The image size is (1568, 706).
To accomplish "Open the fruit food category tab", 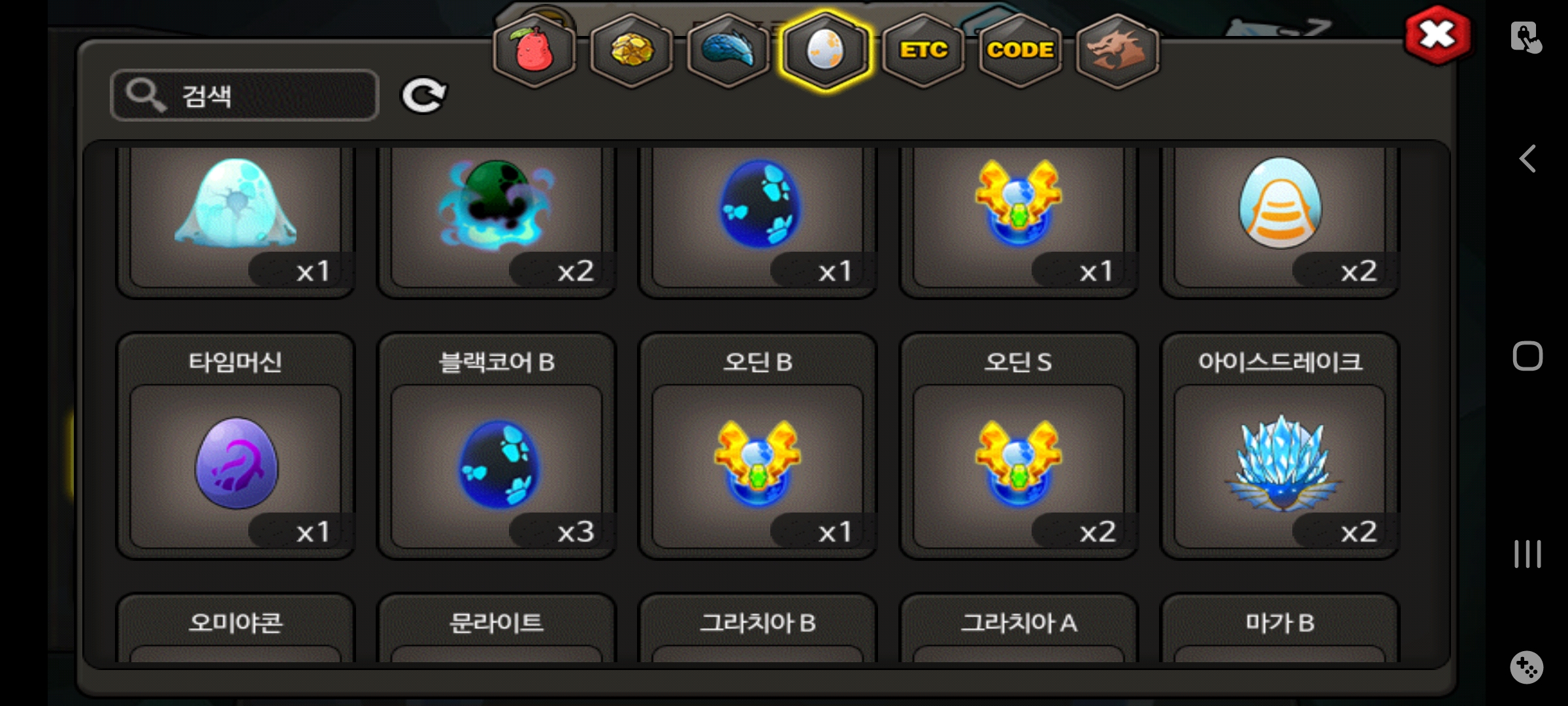I will tap(534, 50).
